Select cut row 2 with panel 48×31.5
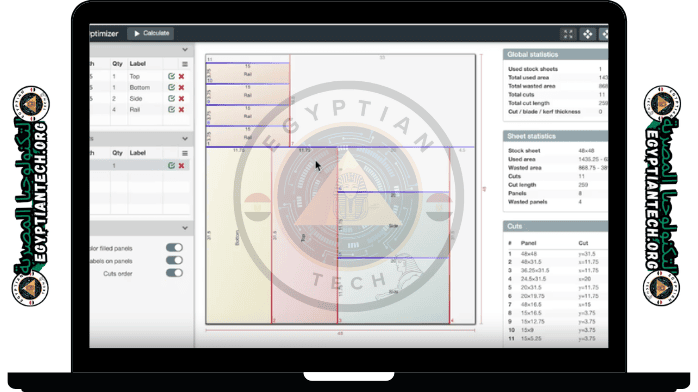 [557, 262]
